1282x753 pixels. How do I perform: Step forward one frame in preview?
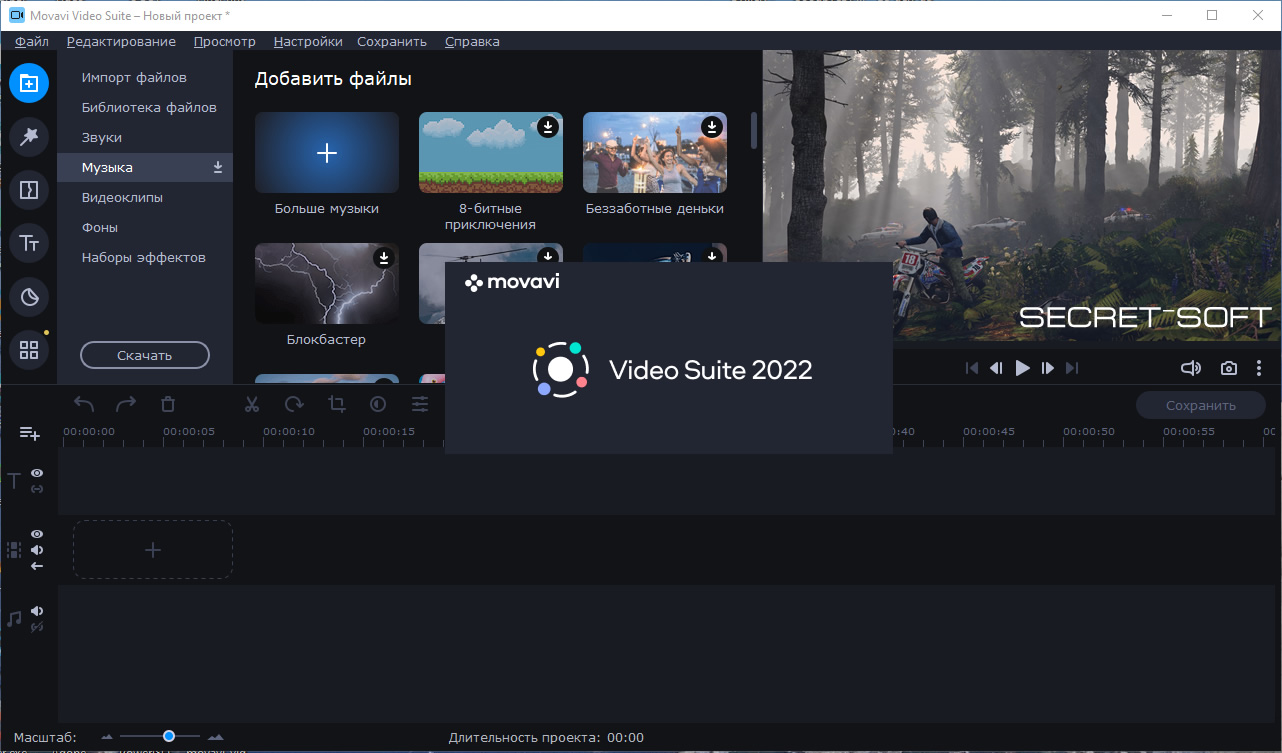1048,368
